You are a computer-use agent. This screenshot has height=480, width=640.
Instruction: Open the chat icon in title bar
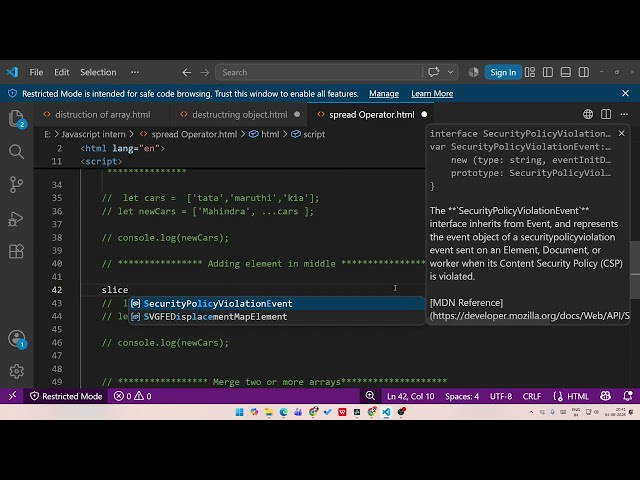[433, 72]
